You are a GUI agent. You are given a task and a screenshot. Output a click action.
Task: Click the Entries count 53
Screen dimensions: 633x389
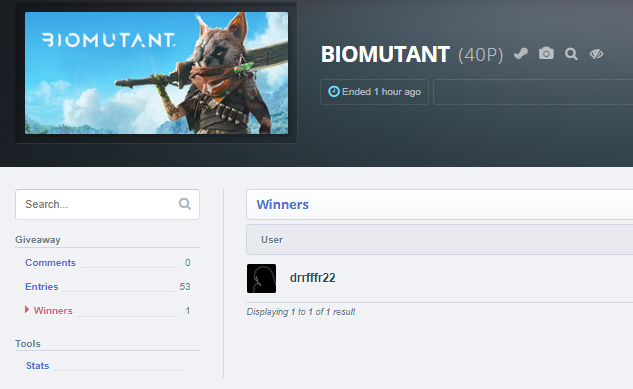click(x=185, y=287)
